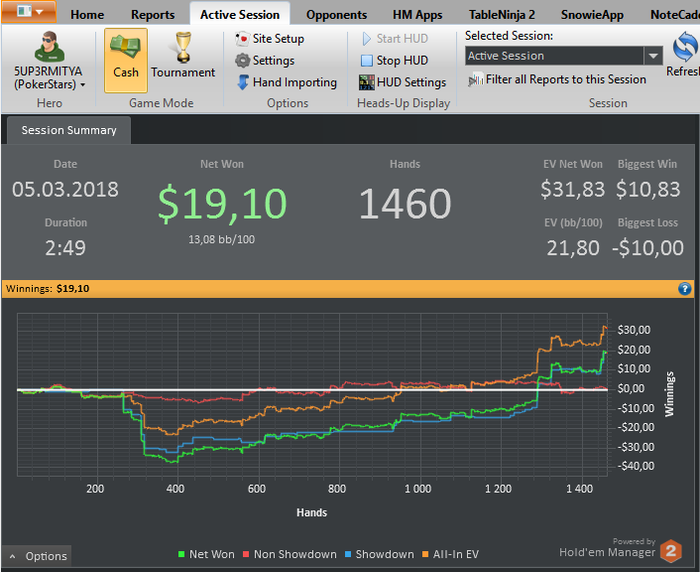Open Site Setup options
700x572 pixels.
tap(270, 39)
